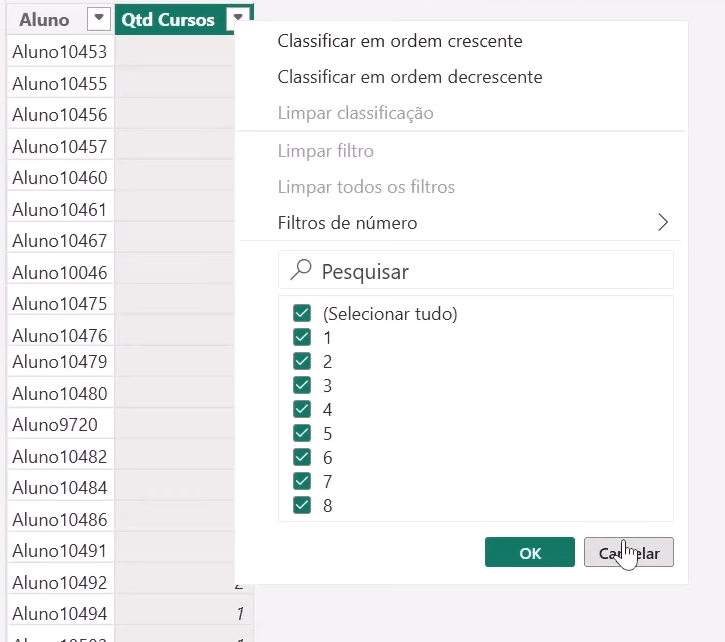This screenshot has width=725, height=642.
Task: Select the Aluno10484 cell
Action: click(x=60, y=488)
